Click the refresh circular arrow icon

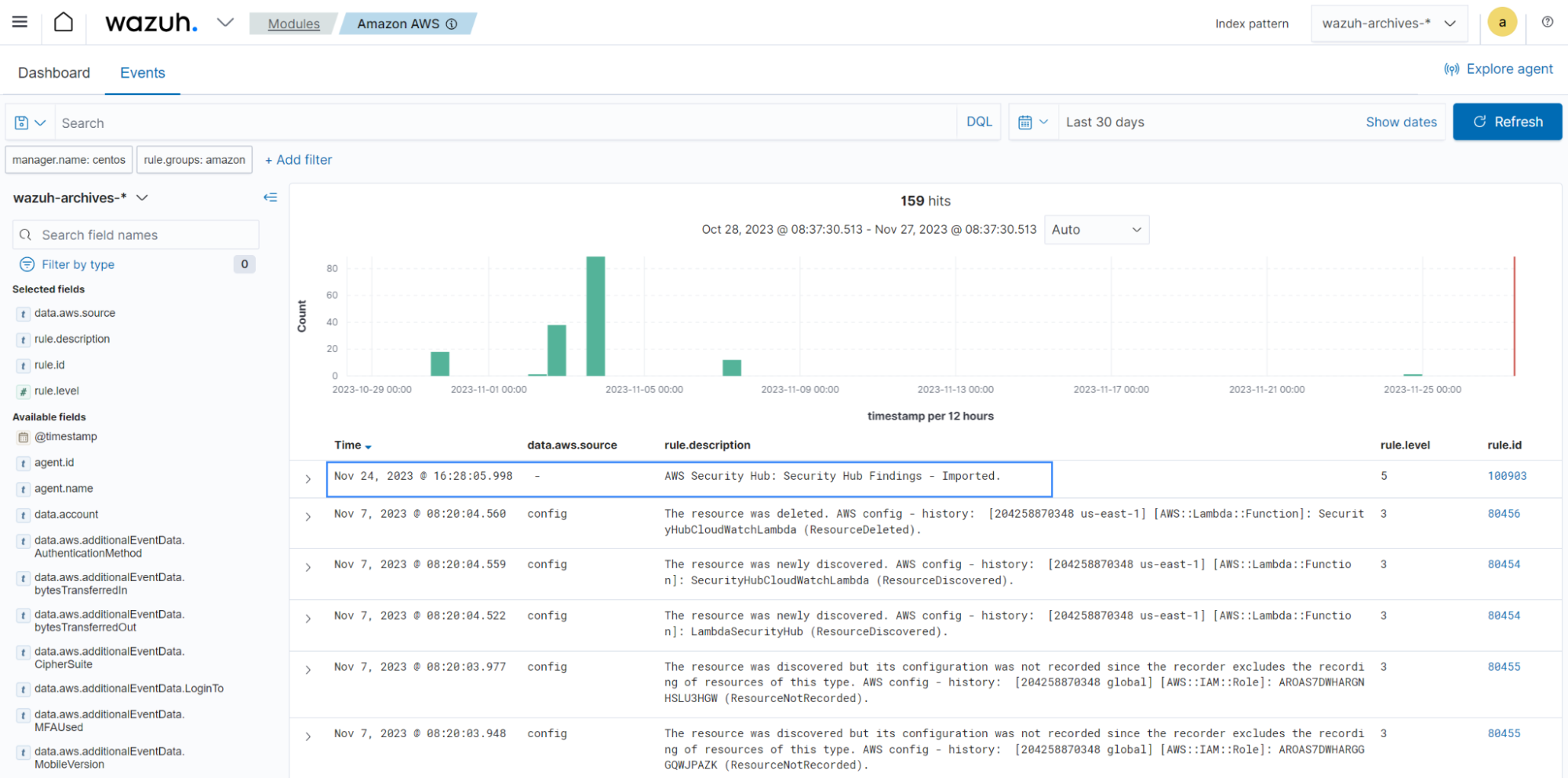1479,122
